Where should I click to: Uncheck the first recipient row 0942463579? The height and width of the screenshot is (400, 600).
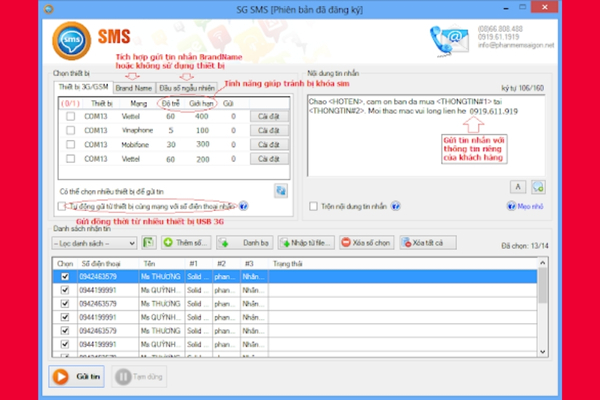pos(65,276)
